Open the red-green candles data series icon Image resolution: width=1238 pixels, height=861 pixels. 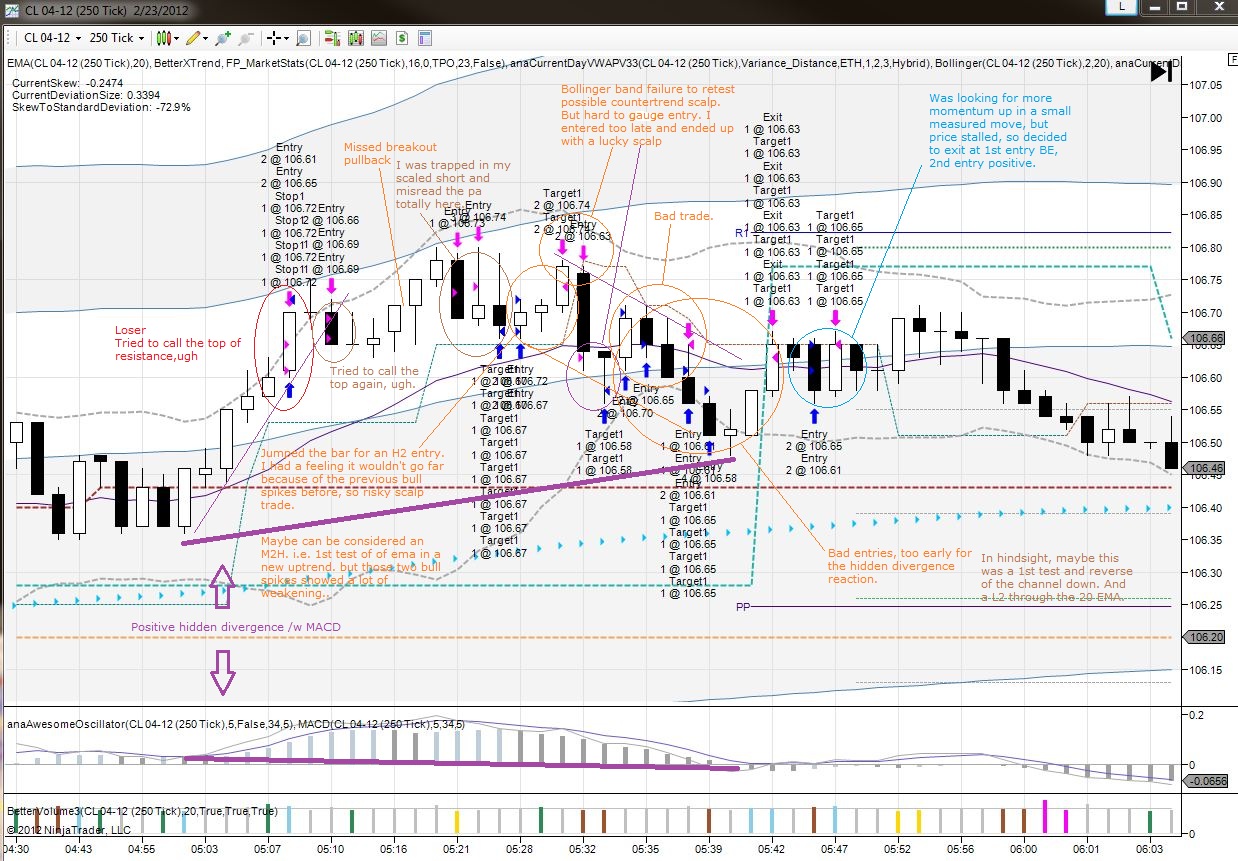pyautogui.click(x=355, y=38)
